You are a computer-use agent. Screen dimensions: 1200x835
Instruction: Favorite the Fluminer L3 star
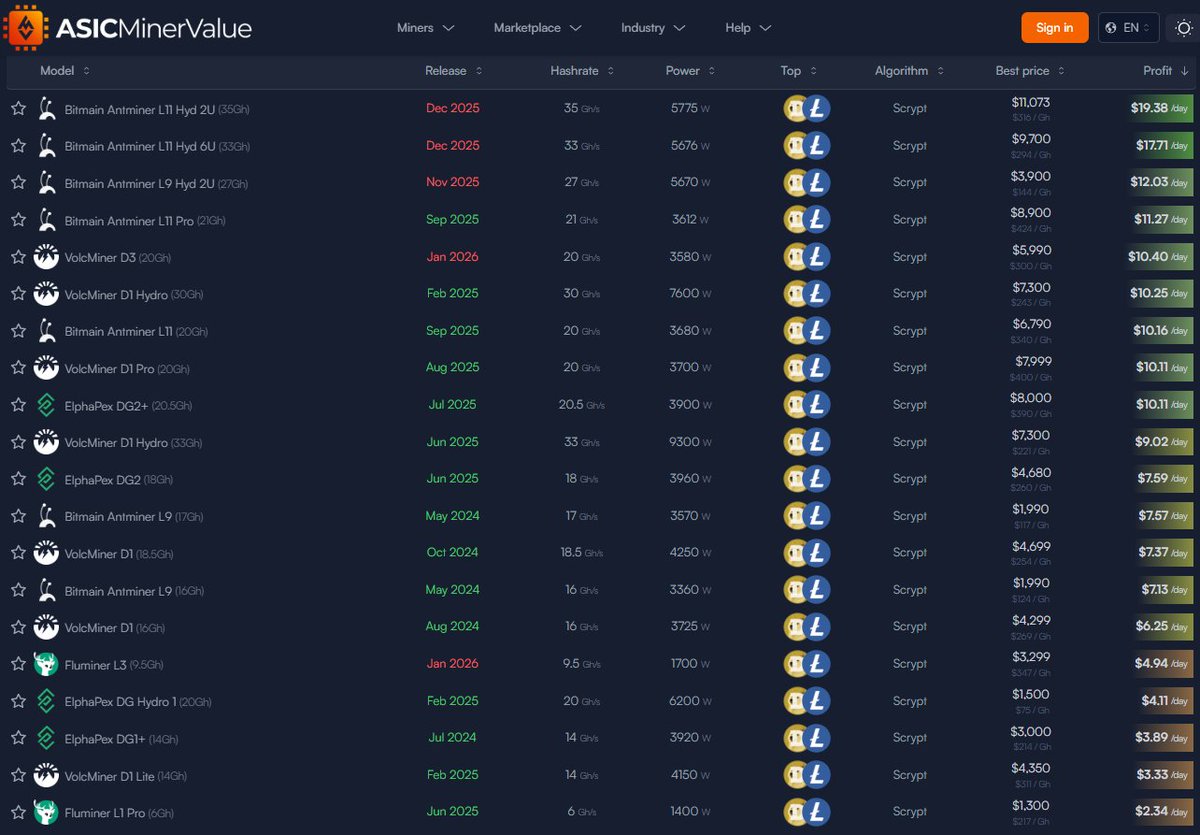[x=18, y=664]
